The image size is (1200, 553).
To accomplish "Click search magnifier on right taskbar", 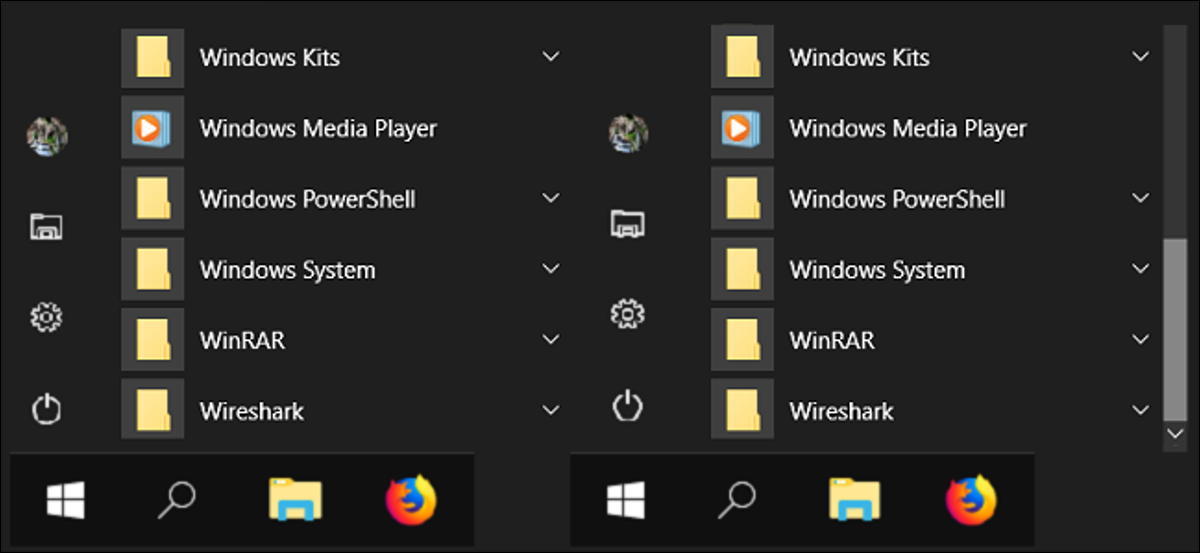I will click(737, 499).
